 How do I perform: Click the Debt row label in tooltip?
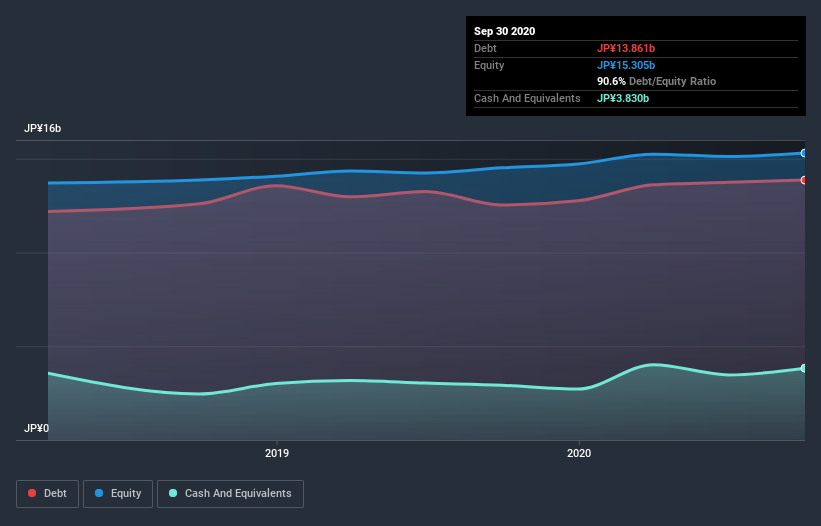(x=485, y=48)
